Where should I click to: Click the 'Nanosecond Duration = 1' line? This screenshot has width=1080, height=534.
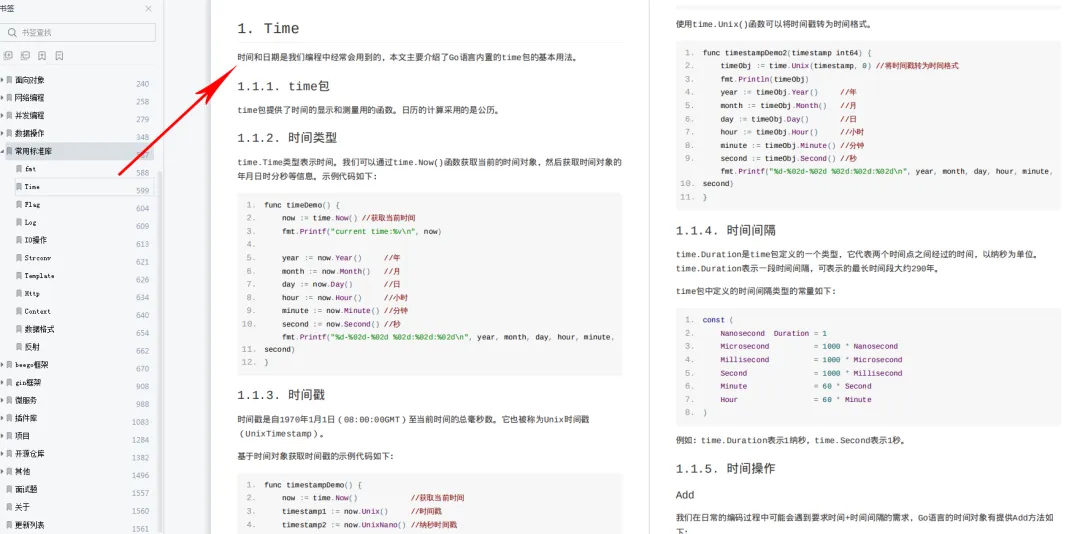[773, 333]
